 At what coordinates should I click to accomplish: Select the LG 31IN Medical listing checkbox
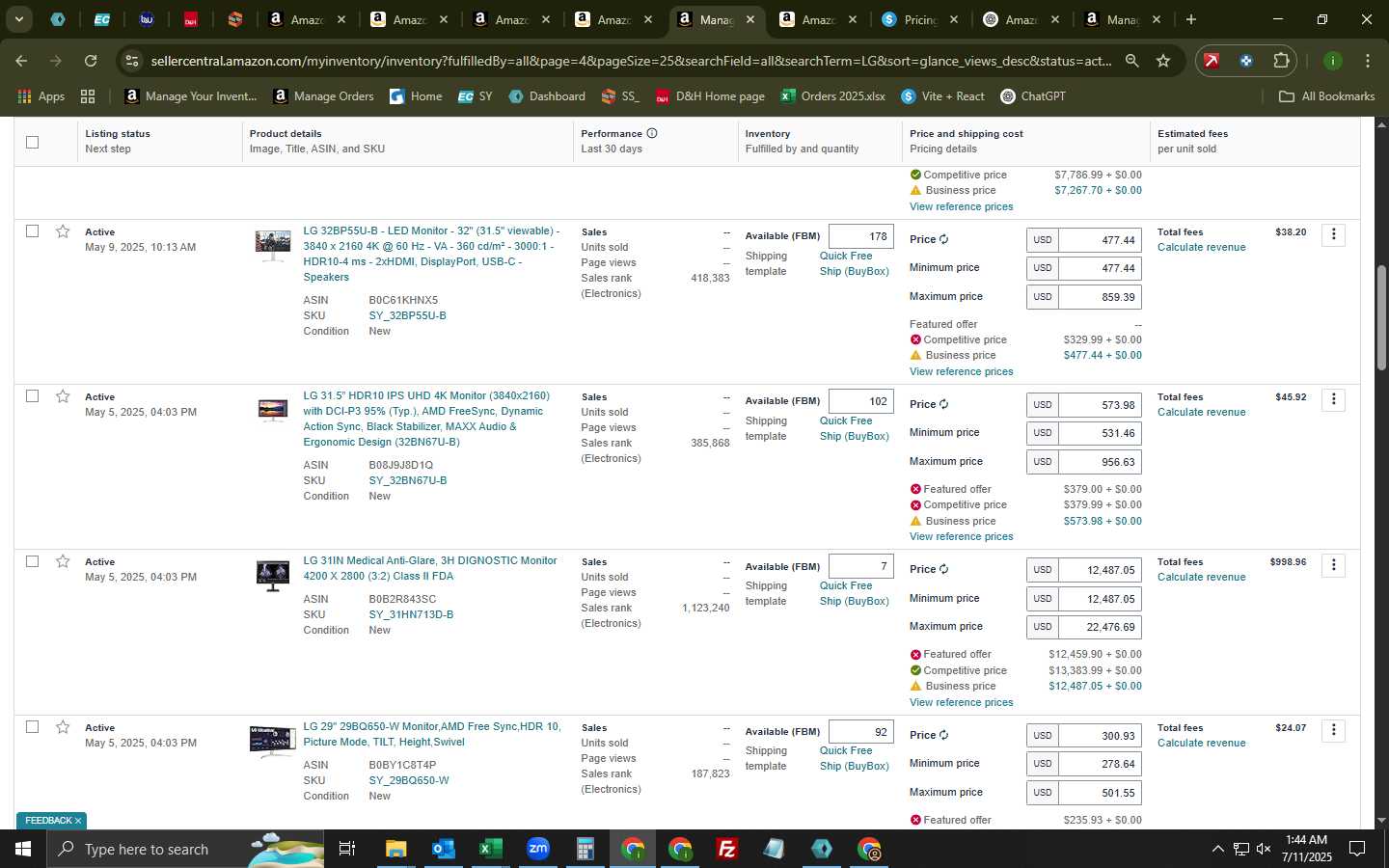(x=32, y=561)
